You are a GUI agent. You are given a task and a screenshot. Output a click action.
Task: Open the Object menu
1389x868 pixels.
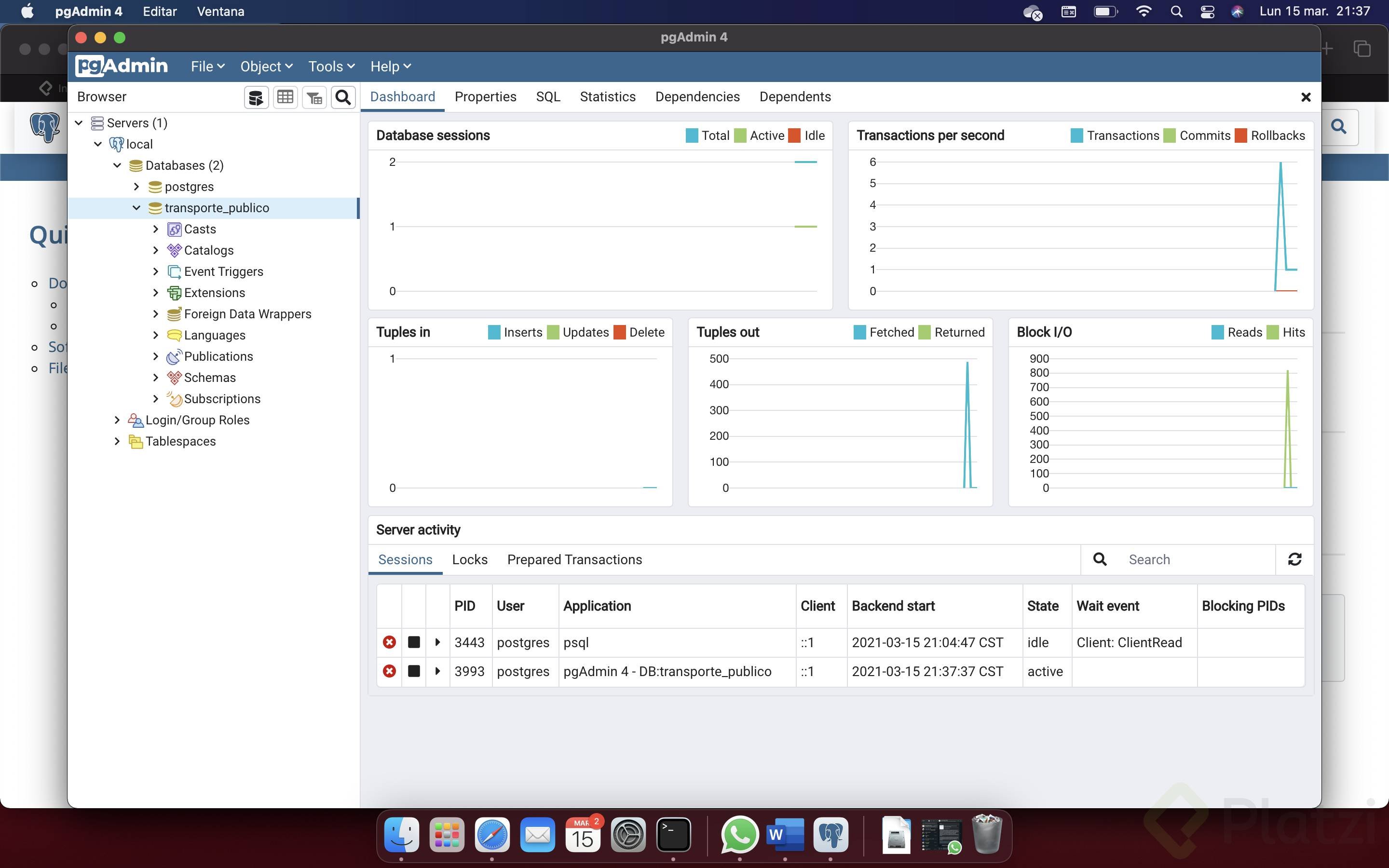point(266,67)
